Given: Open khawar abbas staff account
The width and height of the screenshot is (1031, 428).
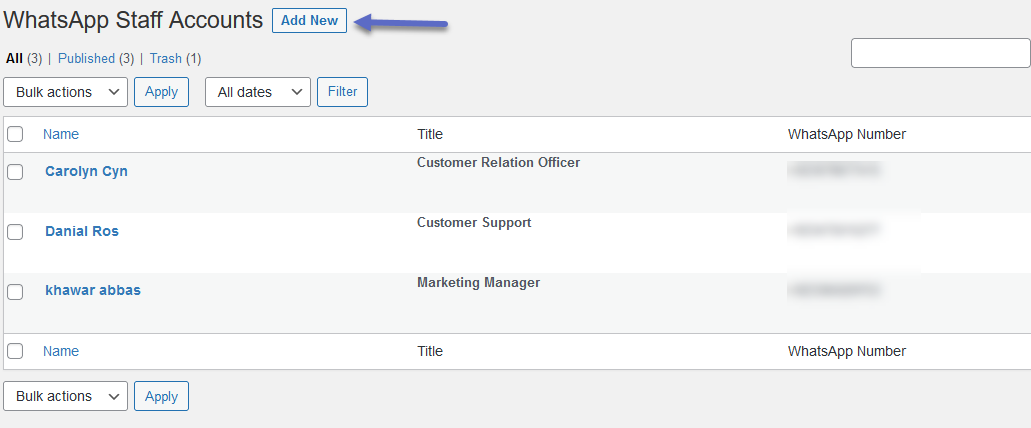Looking at the screenshot, I should [93, 290].
